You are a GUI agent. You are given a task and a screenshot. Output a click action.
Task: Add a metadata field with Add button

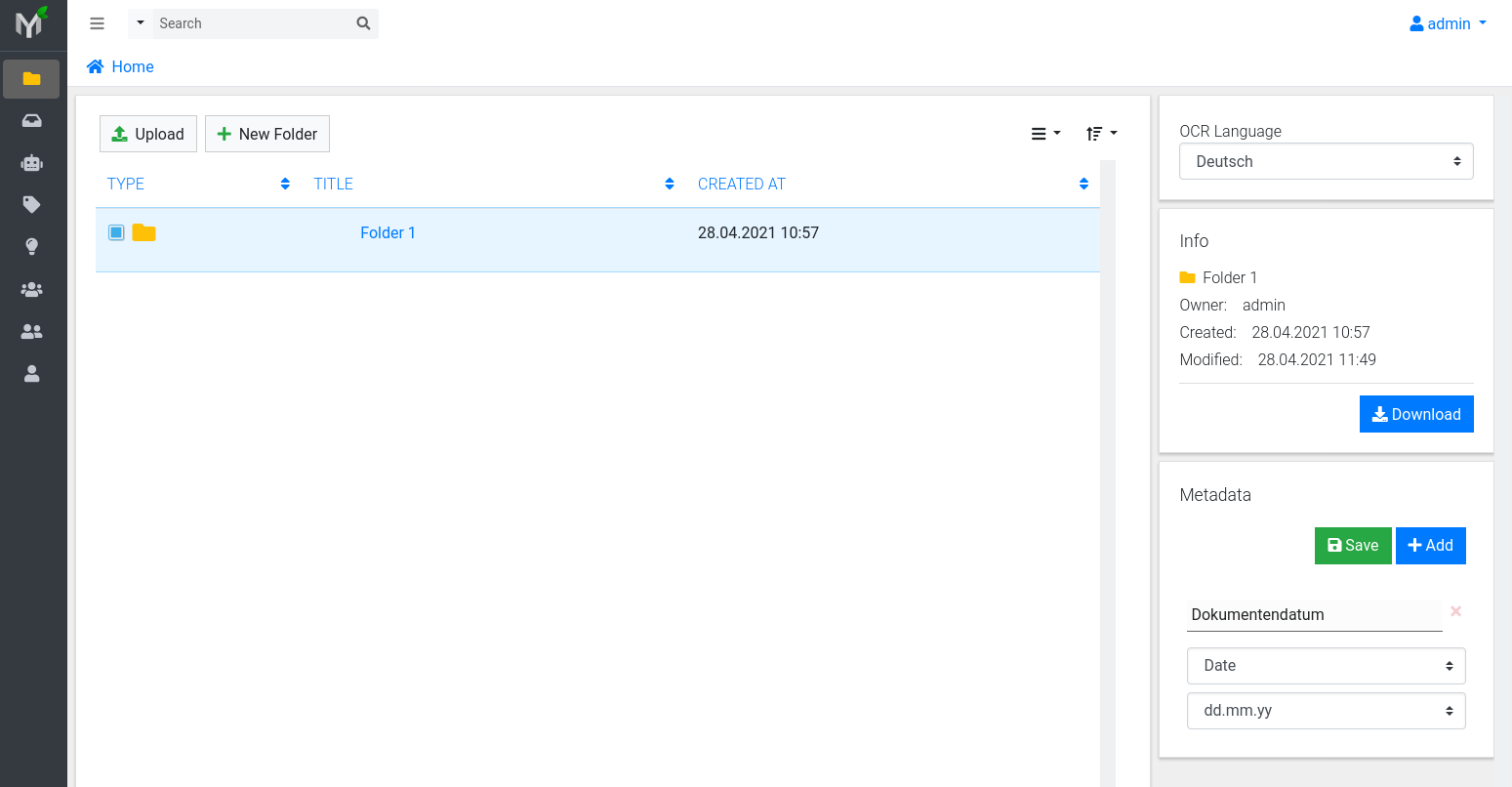point(1431,546)
